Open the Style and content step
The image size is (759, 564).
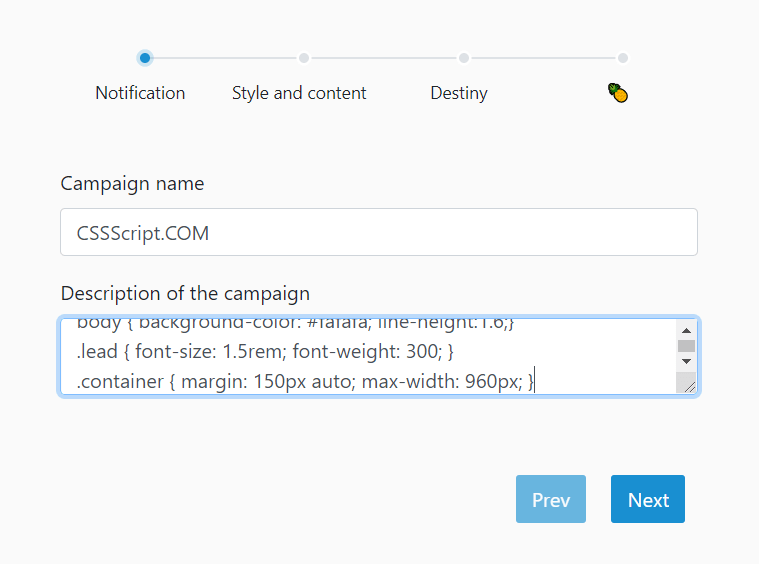point(299,93)
